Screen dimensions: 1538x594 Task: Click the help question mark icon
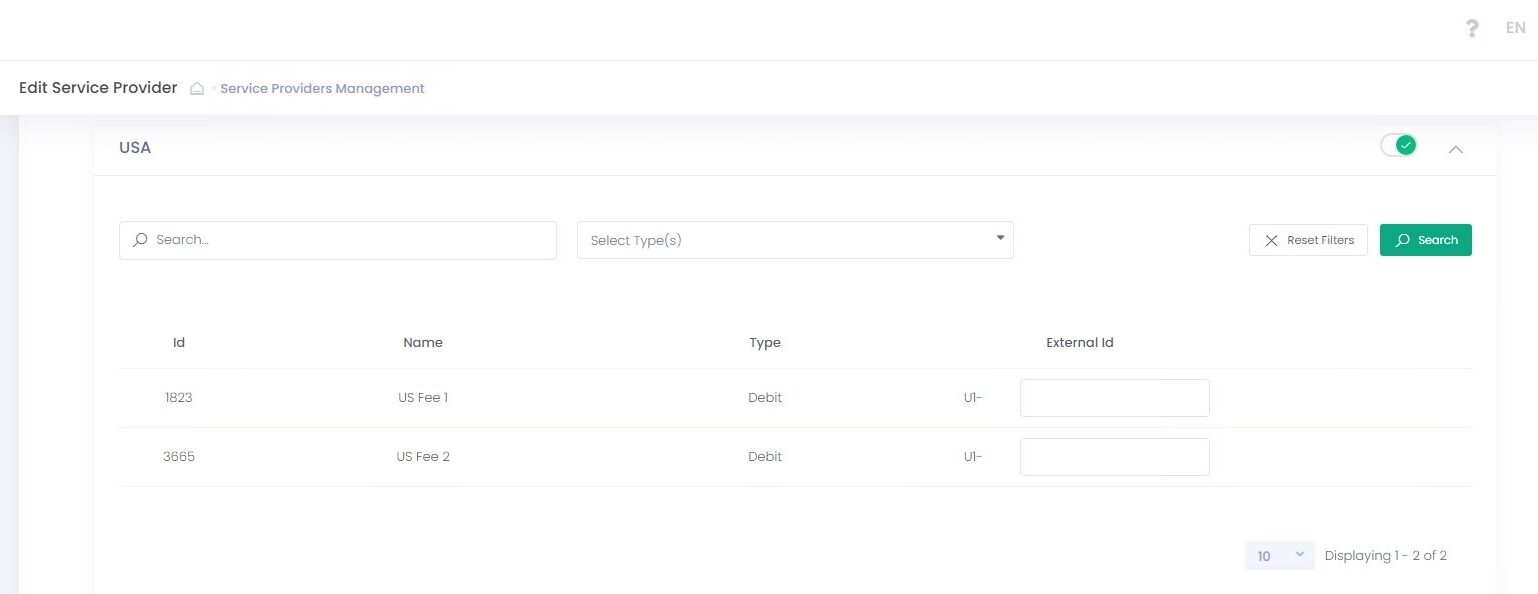(x=1471, y=29)
